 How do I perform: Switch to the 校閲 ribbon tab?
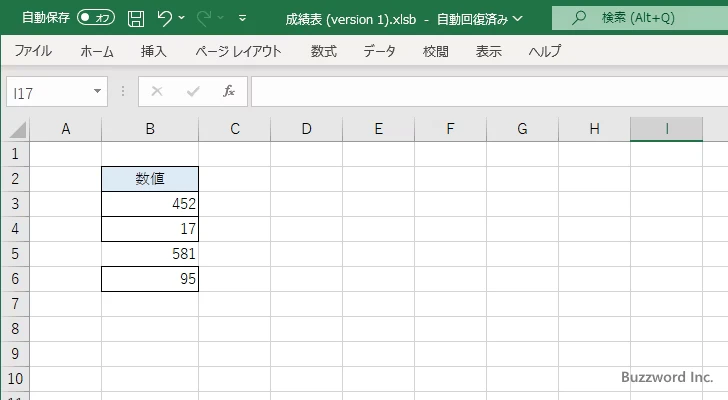(x=436, y=51)
